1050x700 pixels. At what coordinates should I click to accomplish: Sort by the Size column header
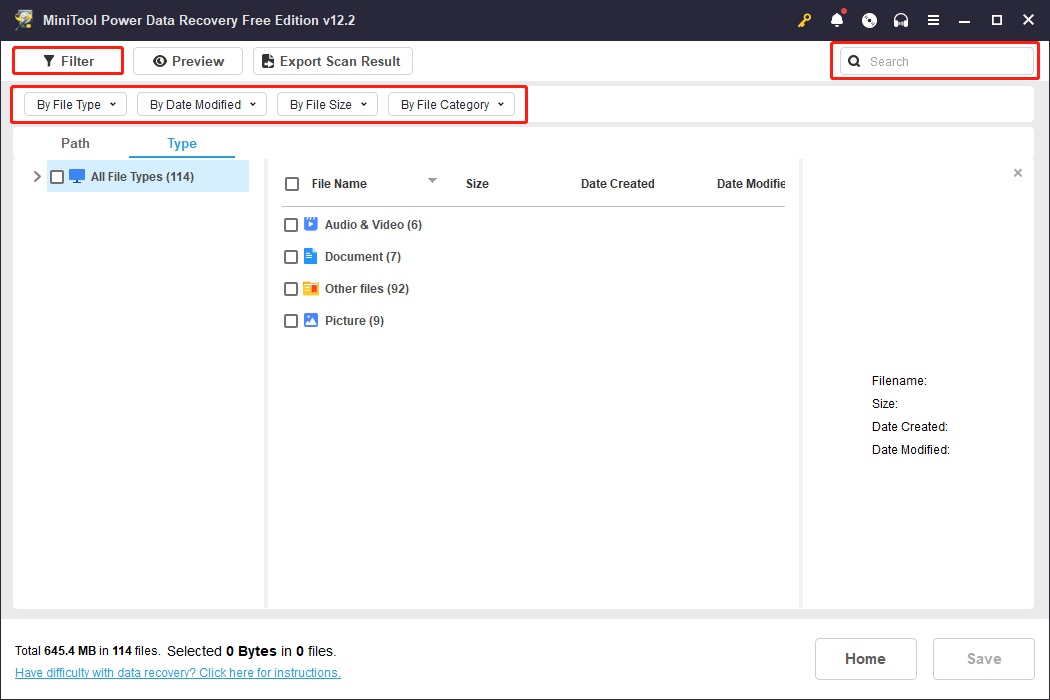click(x=477, y=184)
